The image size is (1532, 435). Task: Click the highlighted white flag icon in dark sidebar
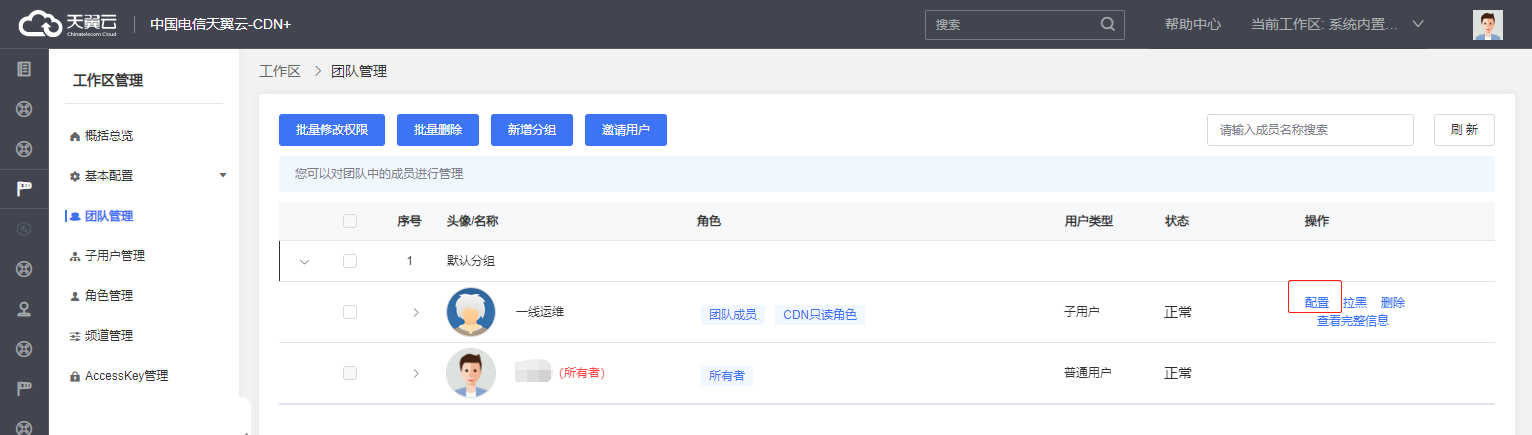24,188
